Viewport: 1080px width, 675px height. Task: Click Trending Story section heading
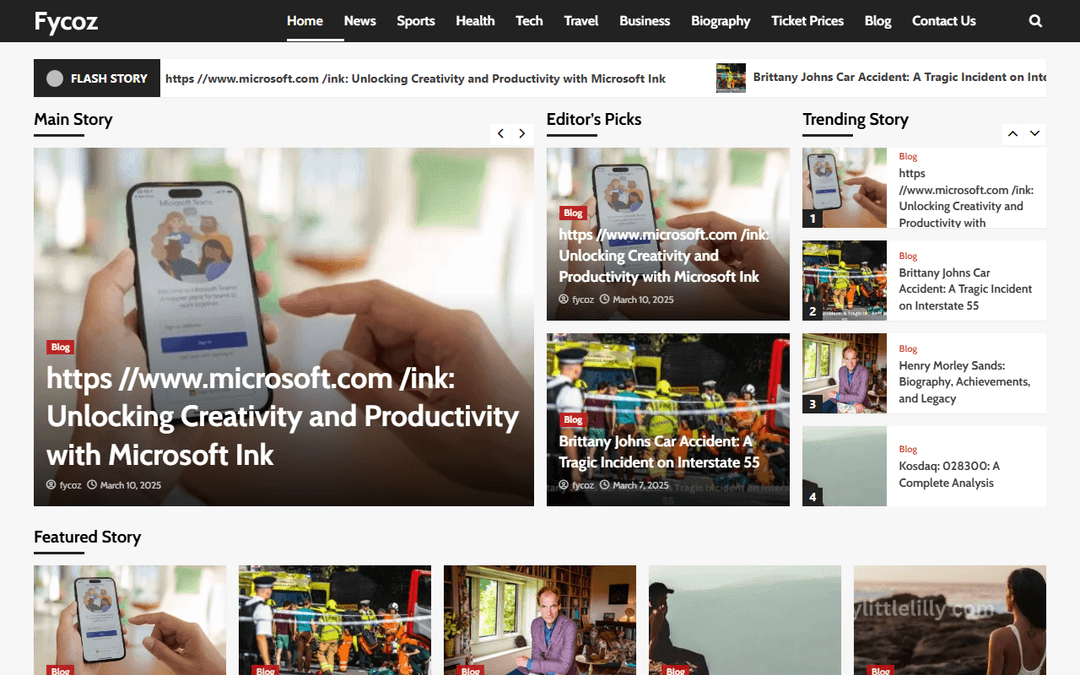(855, 119)
